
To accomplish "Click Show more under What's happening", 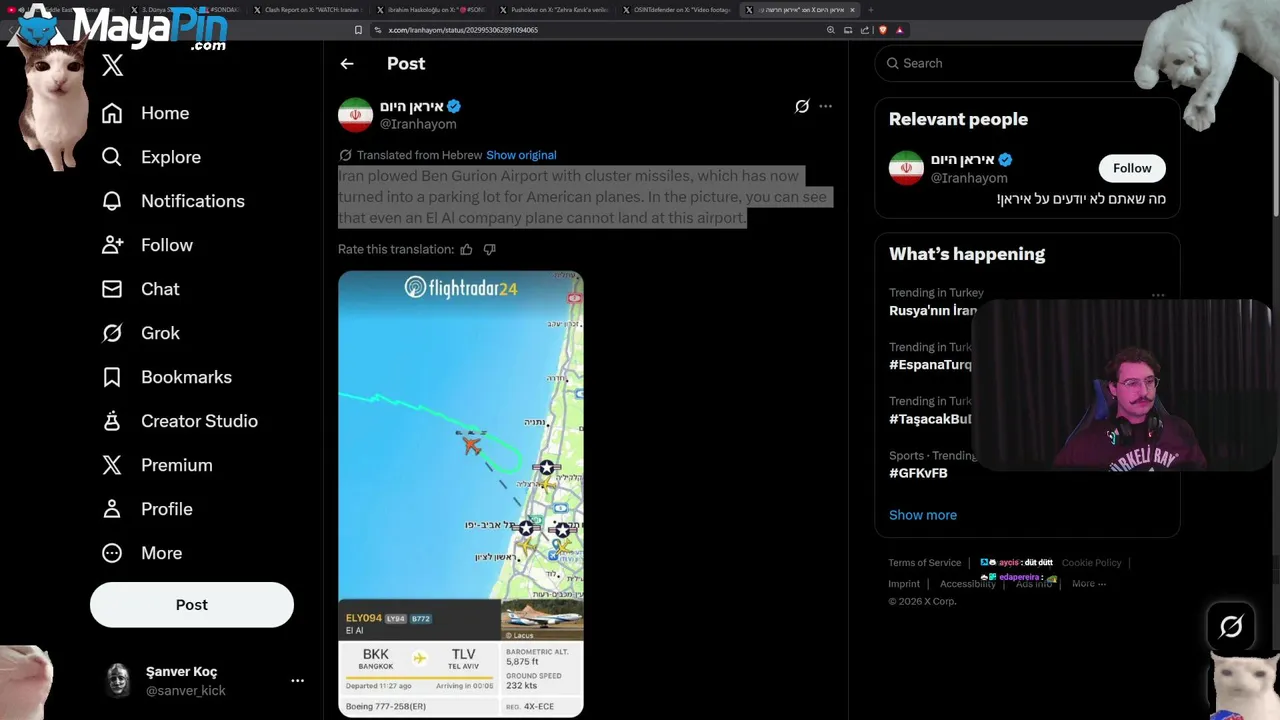I will point(923,515).
